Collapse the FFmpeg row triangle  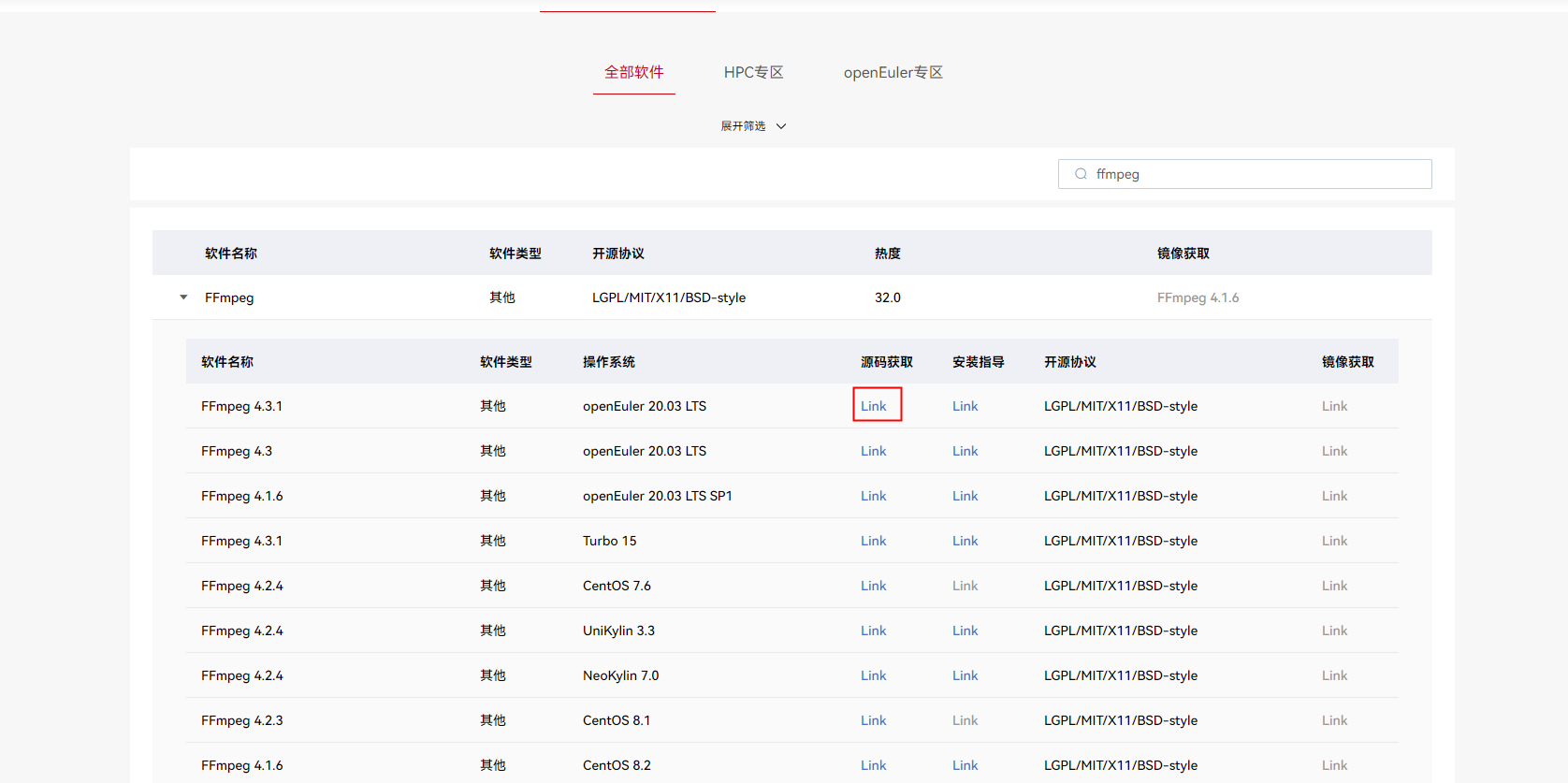[x=183, y=297]
